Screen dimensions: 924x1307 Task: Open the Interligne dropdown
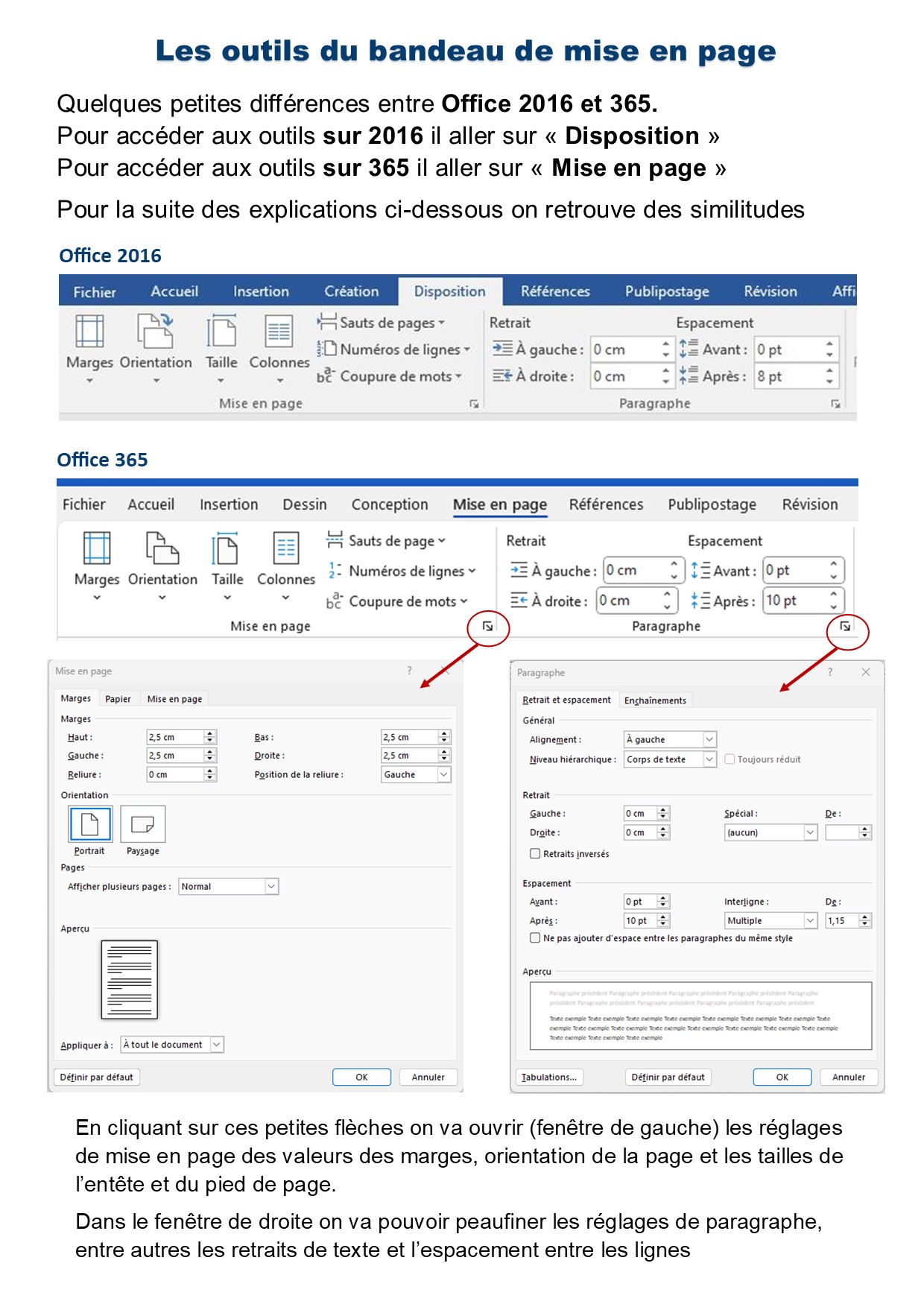(x=770, y=920)
